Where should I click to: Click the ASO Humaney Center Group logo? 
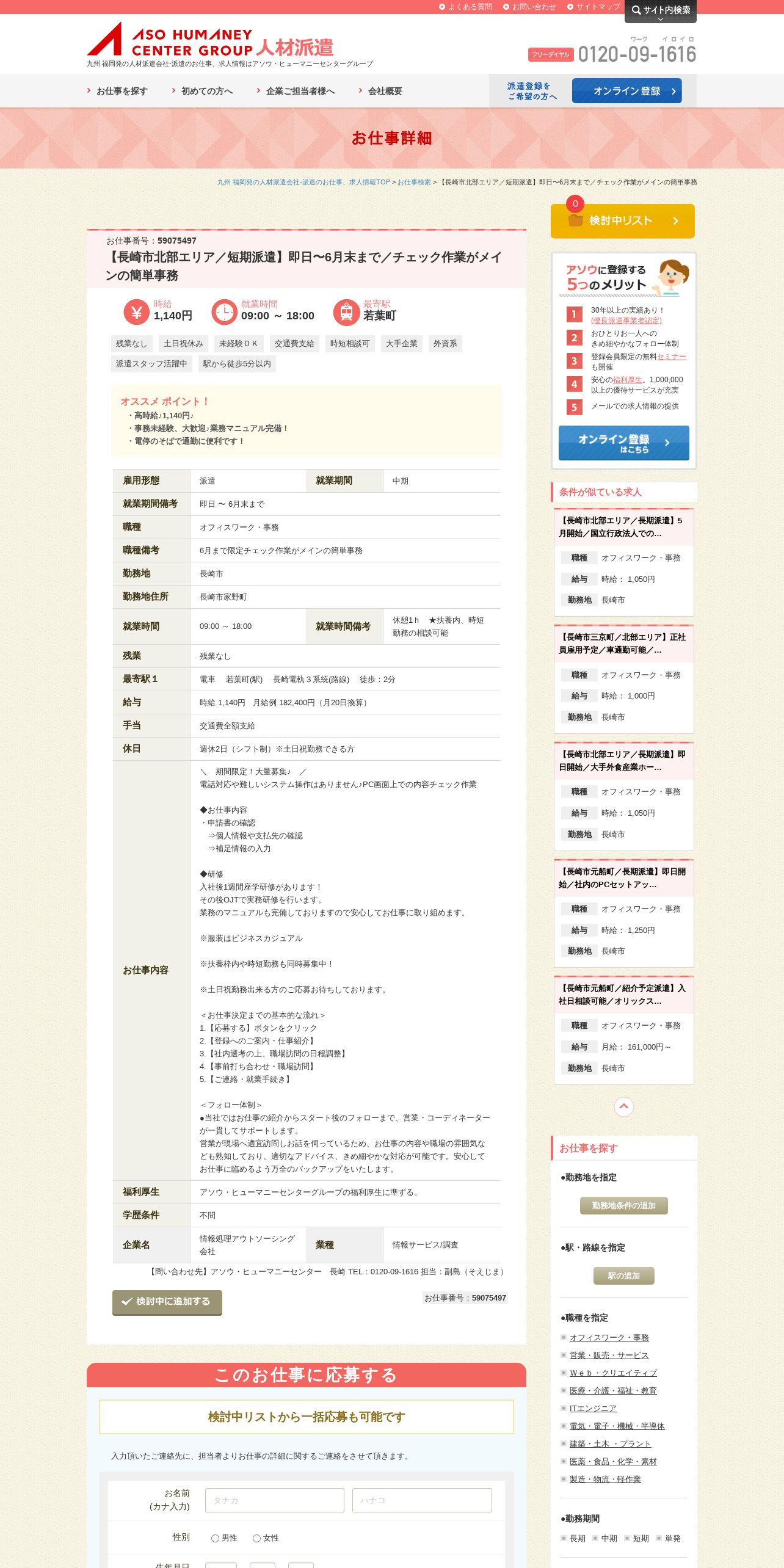(211, 40)
